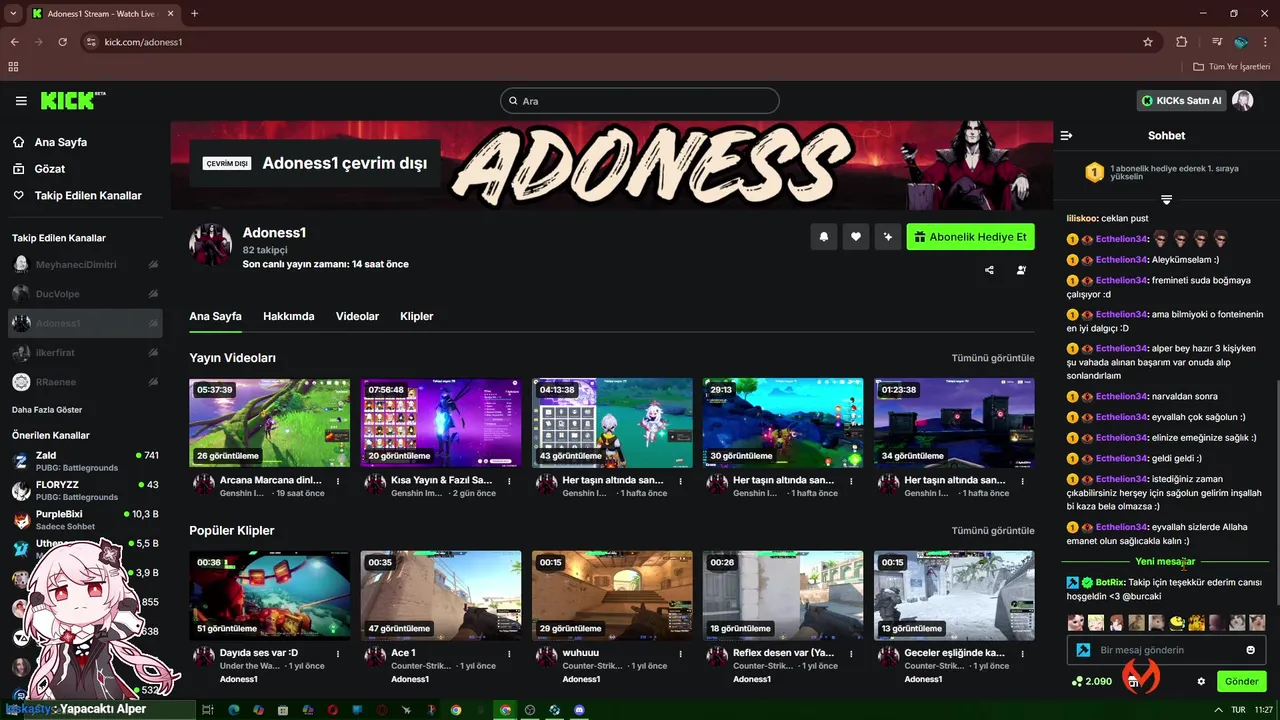Switch to Videolar tab

point(357,316)
